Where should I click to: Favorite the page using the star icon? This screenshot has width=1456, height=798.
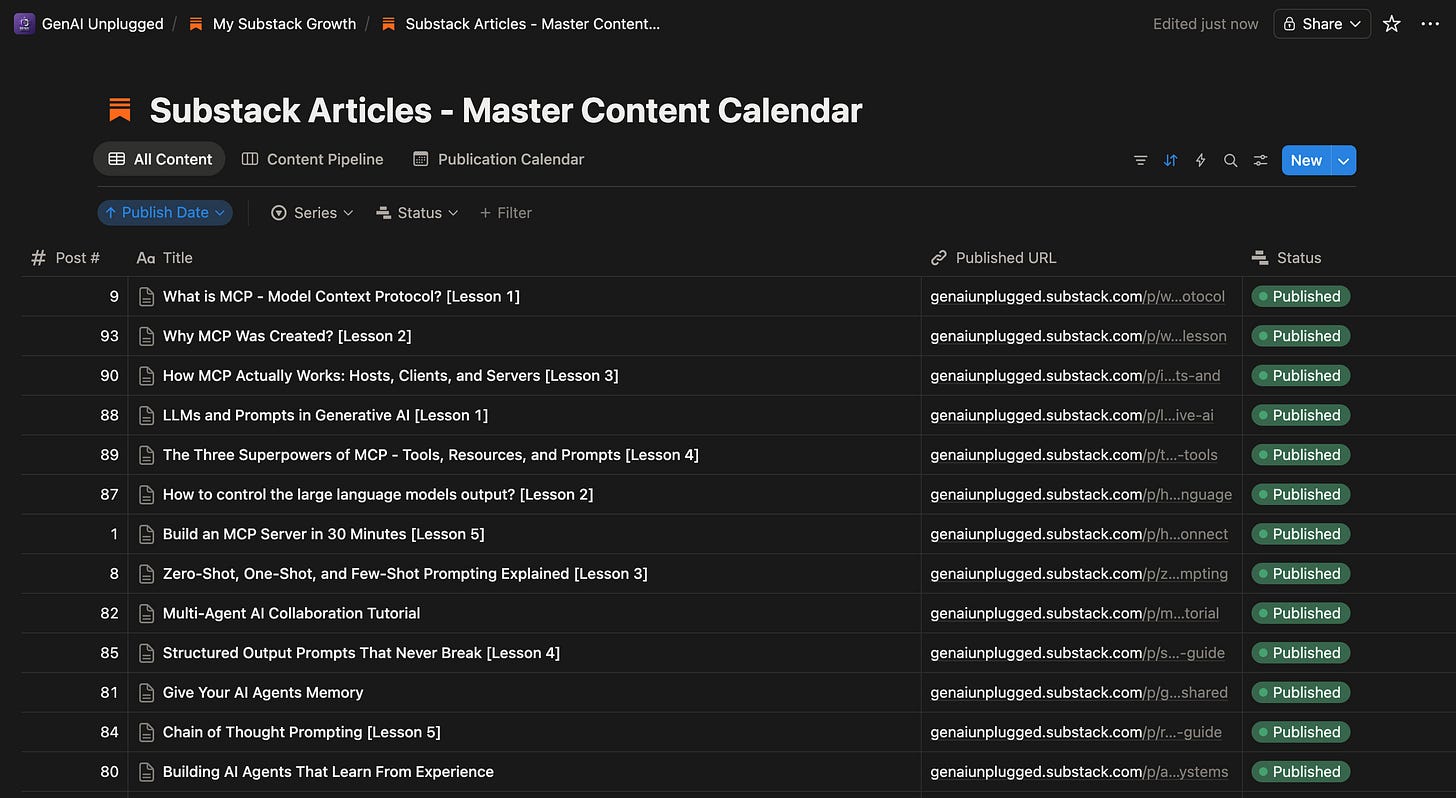click(1391, 23)
